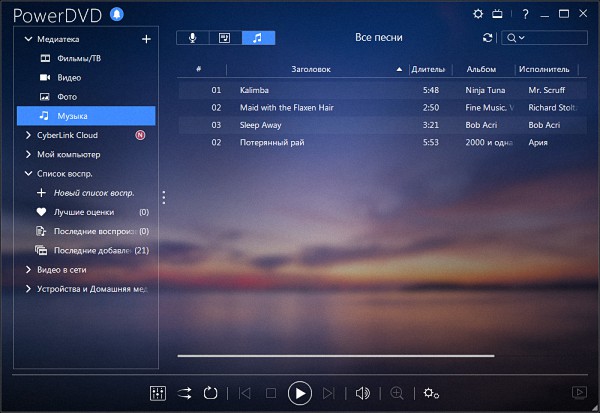The image size is (600, 413).
Task: Expand Устройства и Домашняя медиа
Action: [x=28, y=289]
